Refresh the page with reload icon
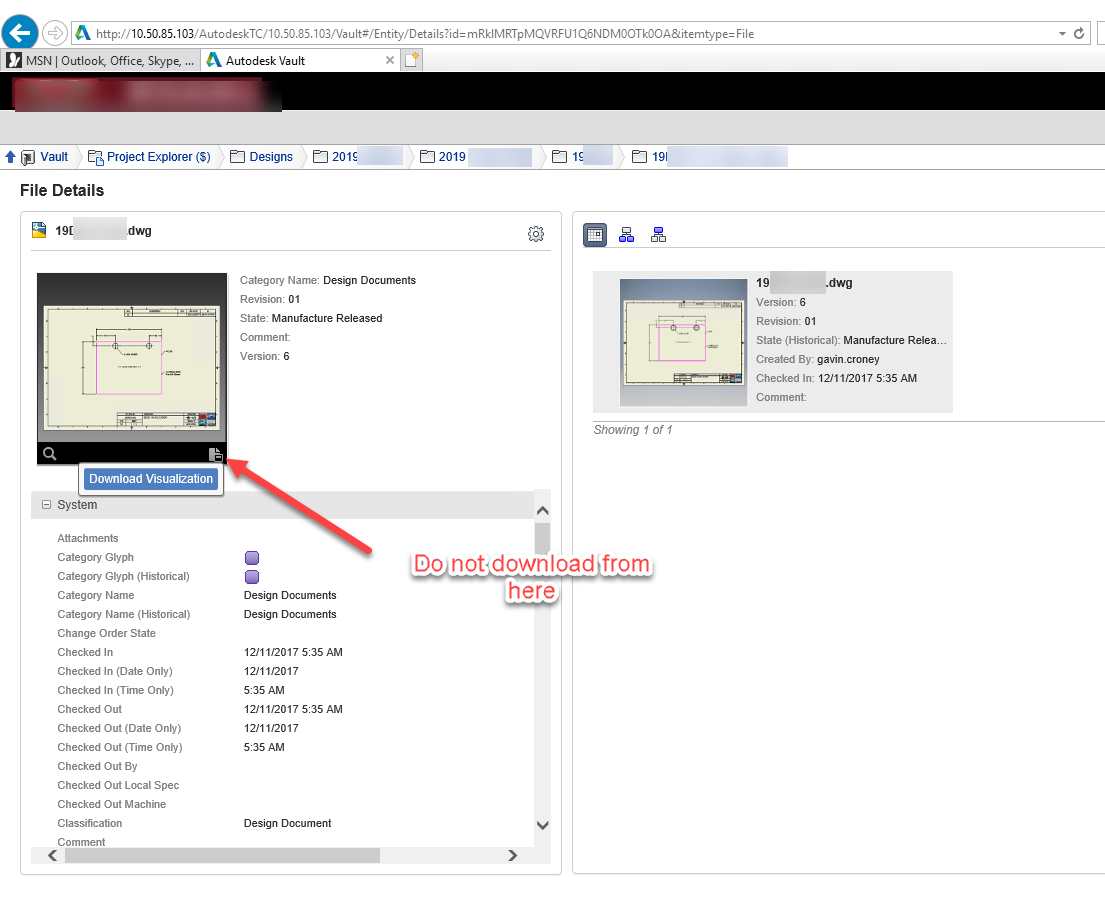1105x901 pixels. (x=1079, y=33)
